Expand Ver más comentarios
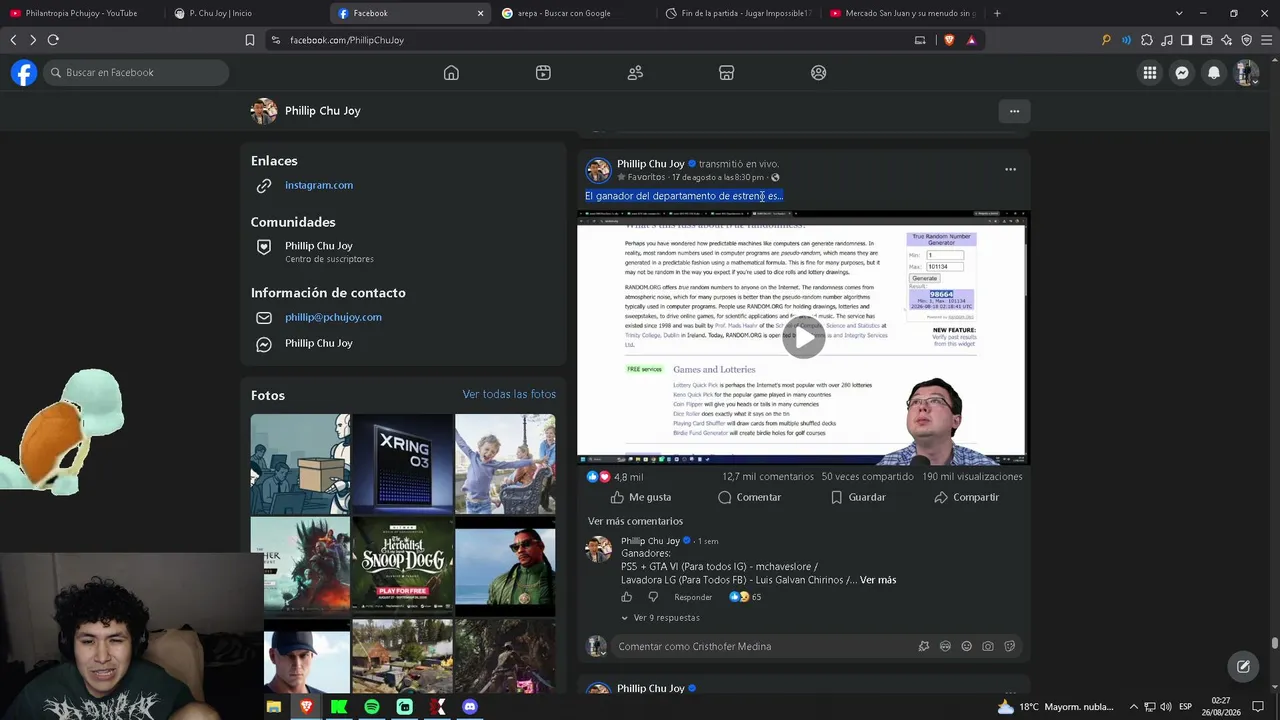This screenshot has width=1280, height=720. pos(635,521)
